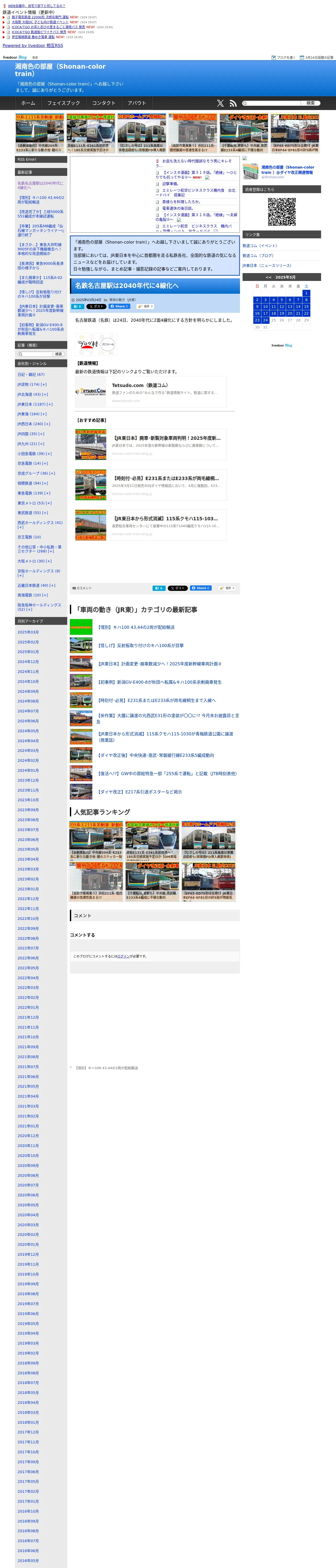This screenshot has width=336, height=1568.
Task: Select day 1 in the March calendar
Action: pos(306,293)
